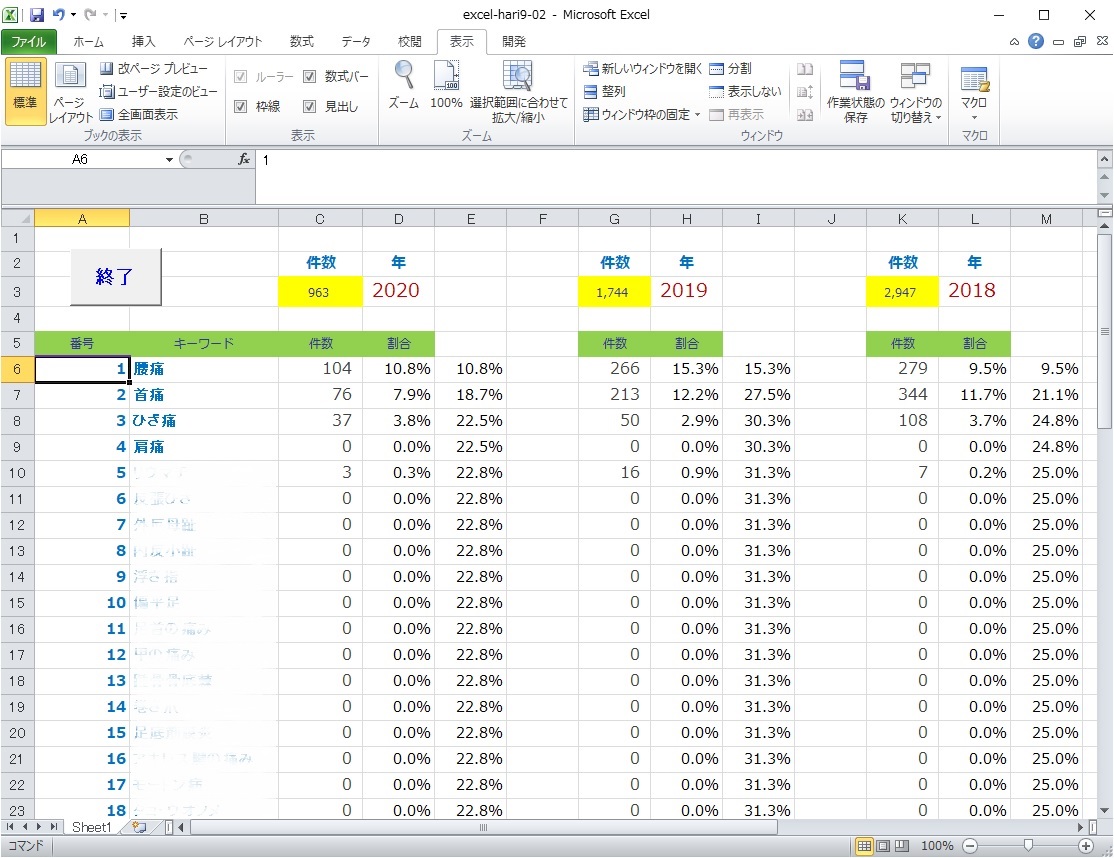Open the ファイル tab

click(x=28, y=41)
